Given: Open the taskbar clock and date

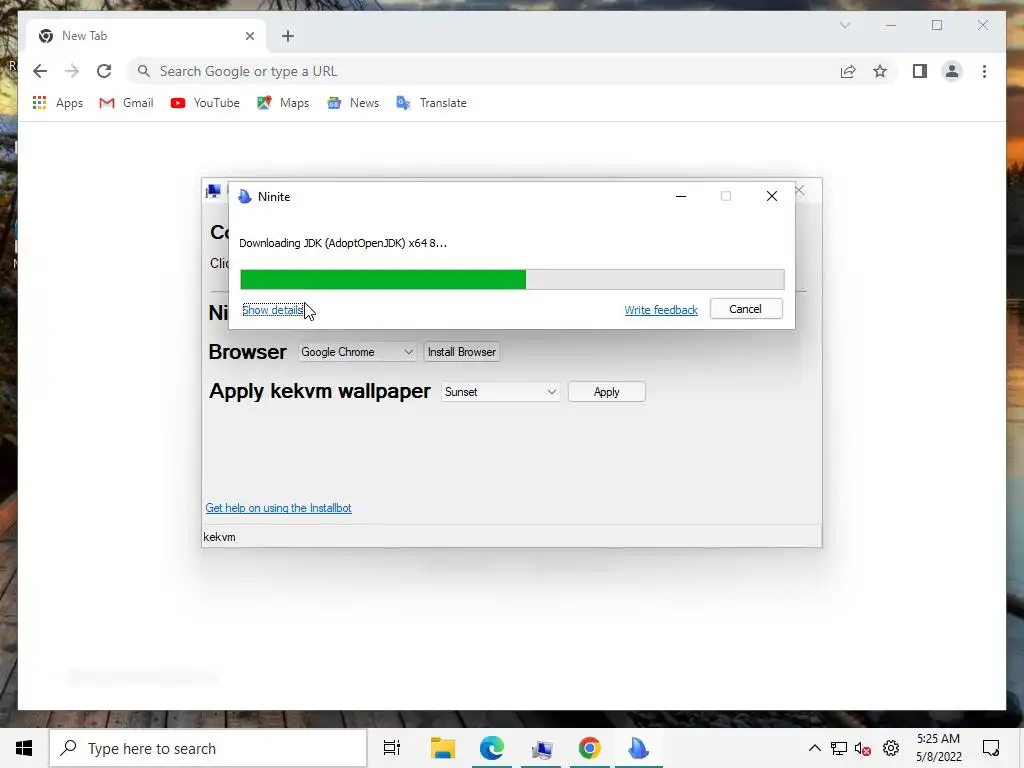Looking at the screenshot, I should coord(938,748).
